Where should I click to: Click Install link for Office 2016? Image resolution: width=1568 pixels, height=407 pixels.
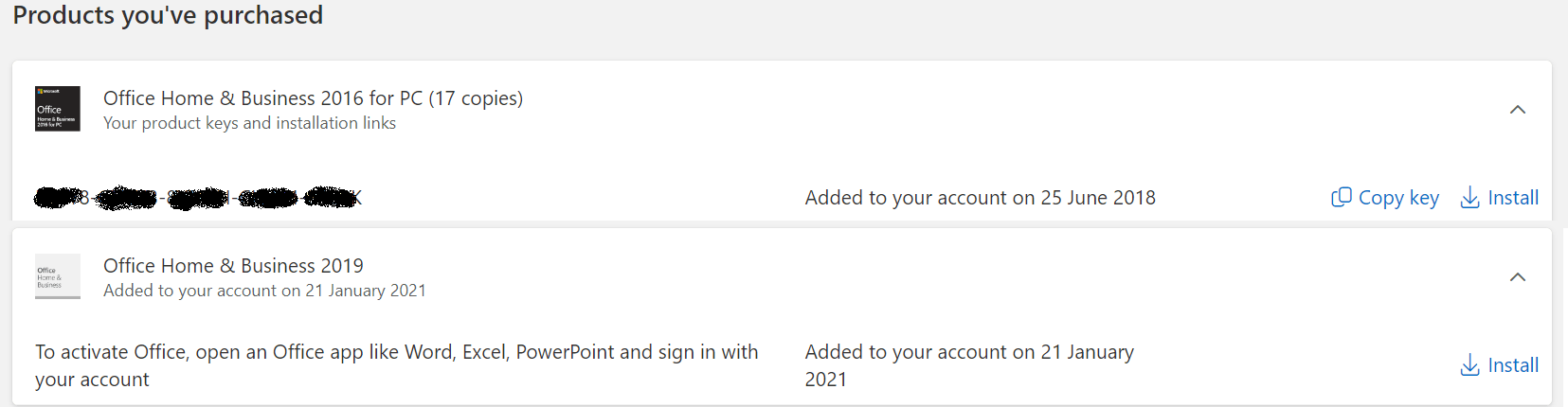point(1513,198)
